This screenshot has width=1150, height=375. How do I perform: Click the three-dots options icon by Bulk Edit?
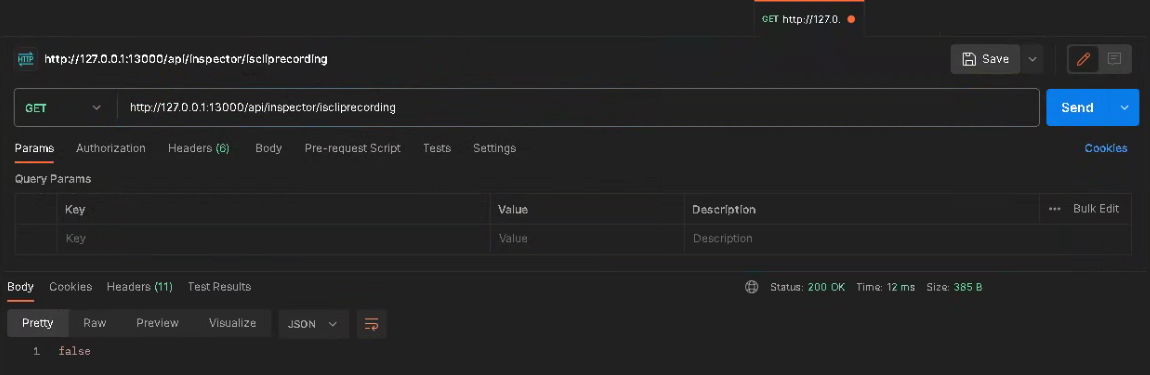pyautogui.click(x=1055, y=209)
